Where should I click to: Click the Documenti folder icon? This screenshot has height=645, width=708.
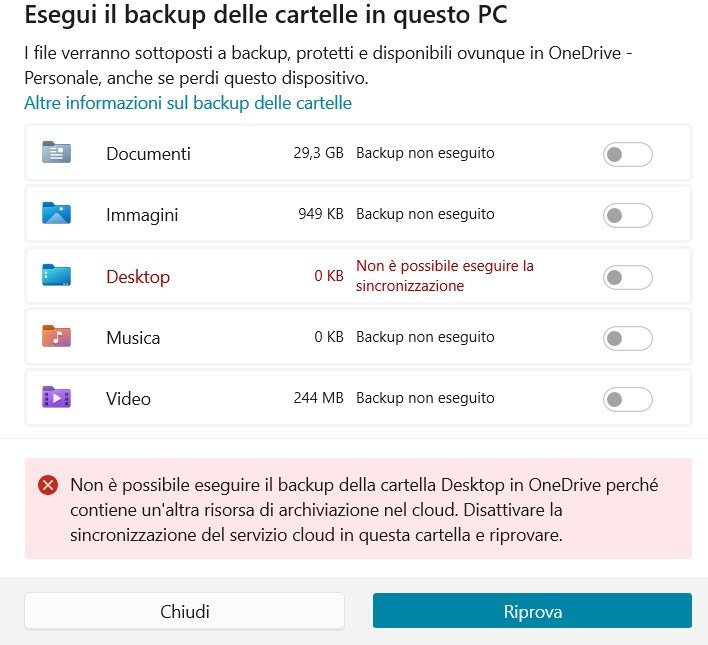click(56, 152)
